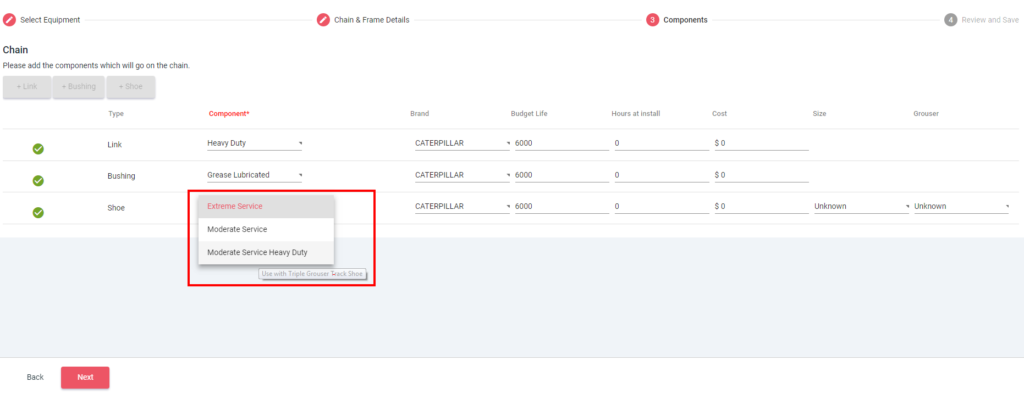This screenshot has width=1024, height=393.
Task: Click the + Shoe button
Action: point(131,87)
